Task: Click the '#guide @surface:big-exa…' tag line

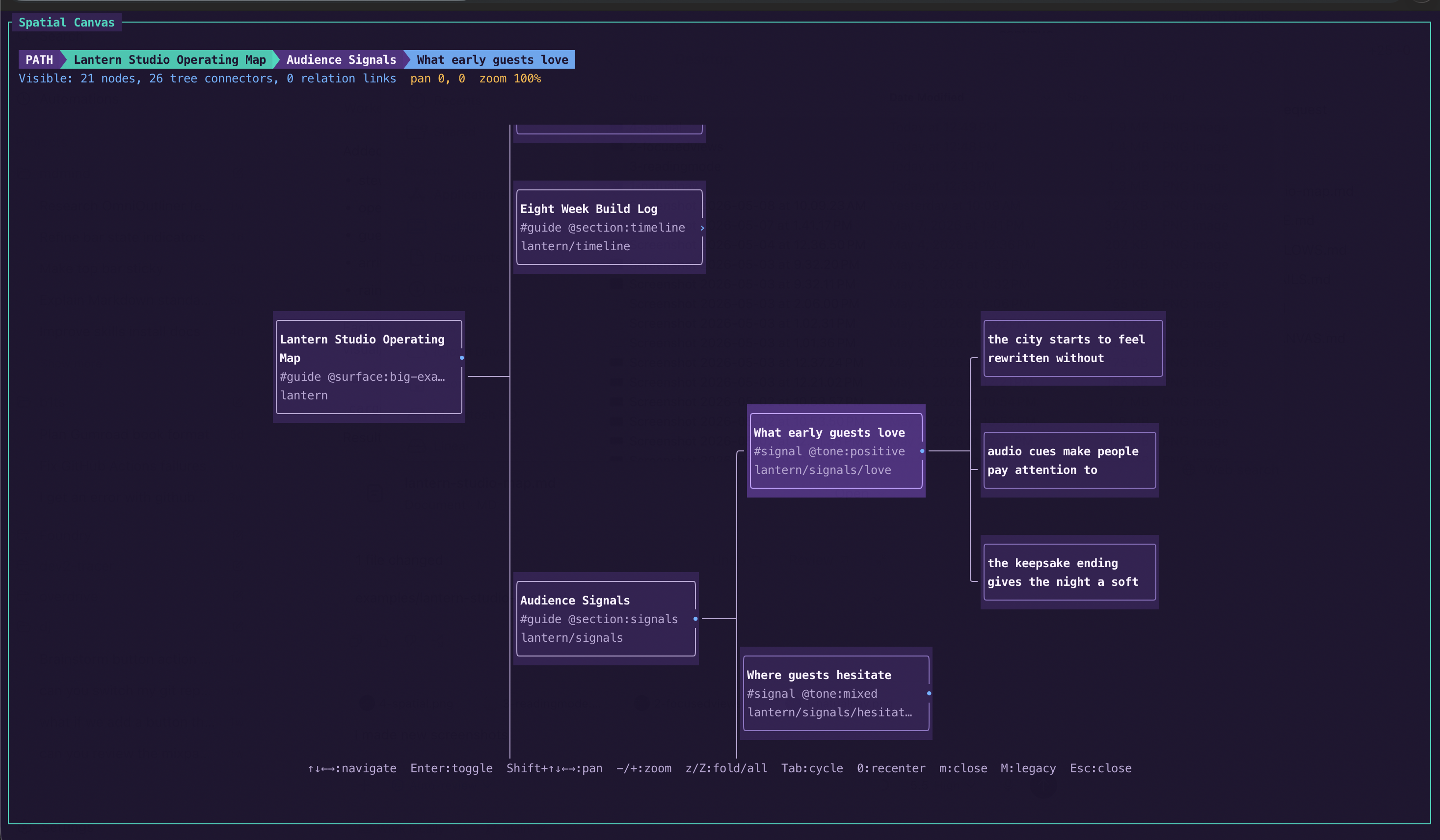Action: [362, 376]
